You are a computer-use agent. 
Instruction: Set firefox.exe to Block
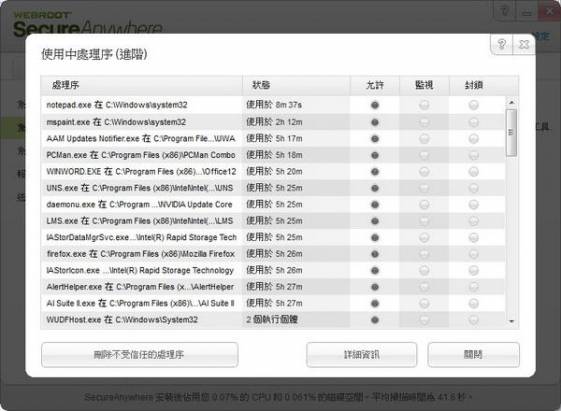coord(473,254)
